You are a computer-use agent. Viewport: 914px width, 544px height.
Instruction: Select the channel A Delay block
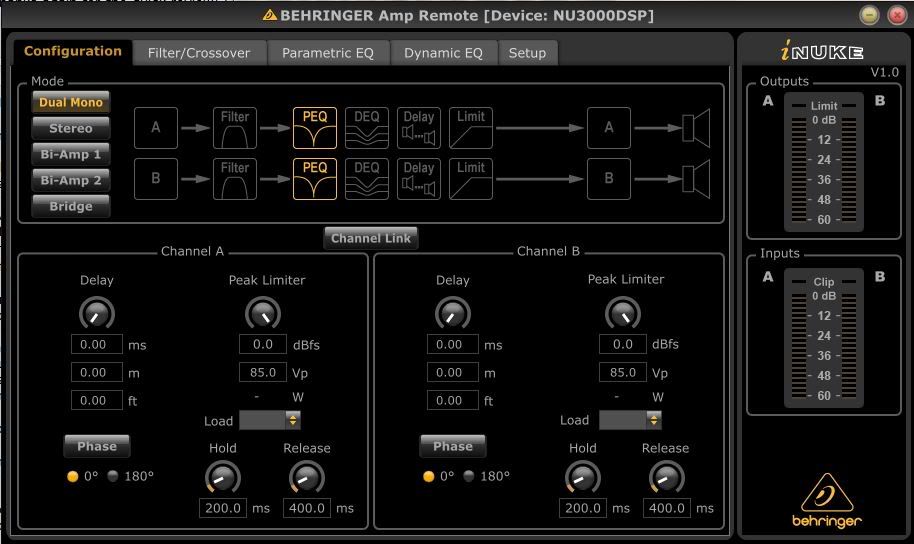click(419, 128)
